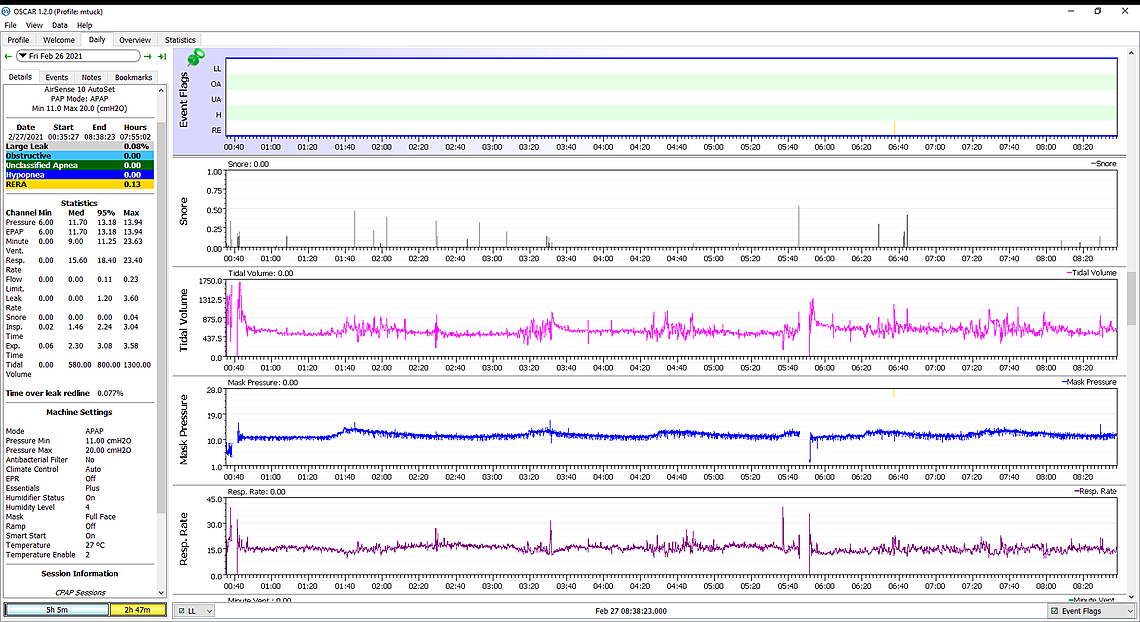This screenshot has width=1140, height=622.
Task: Click the Resp. Rate graph title label
Action: (183, 538)
